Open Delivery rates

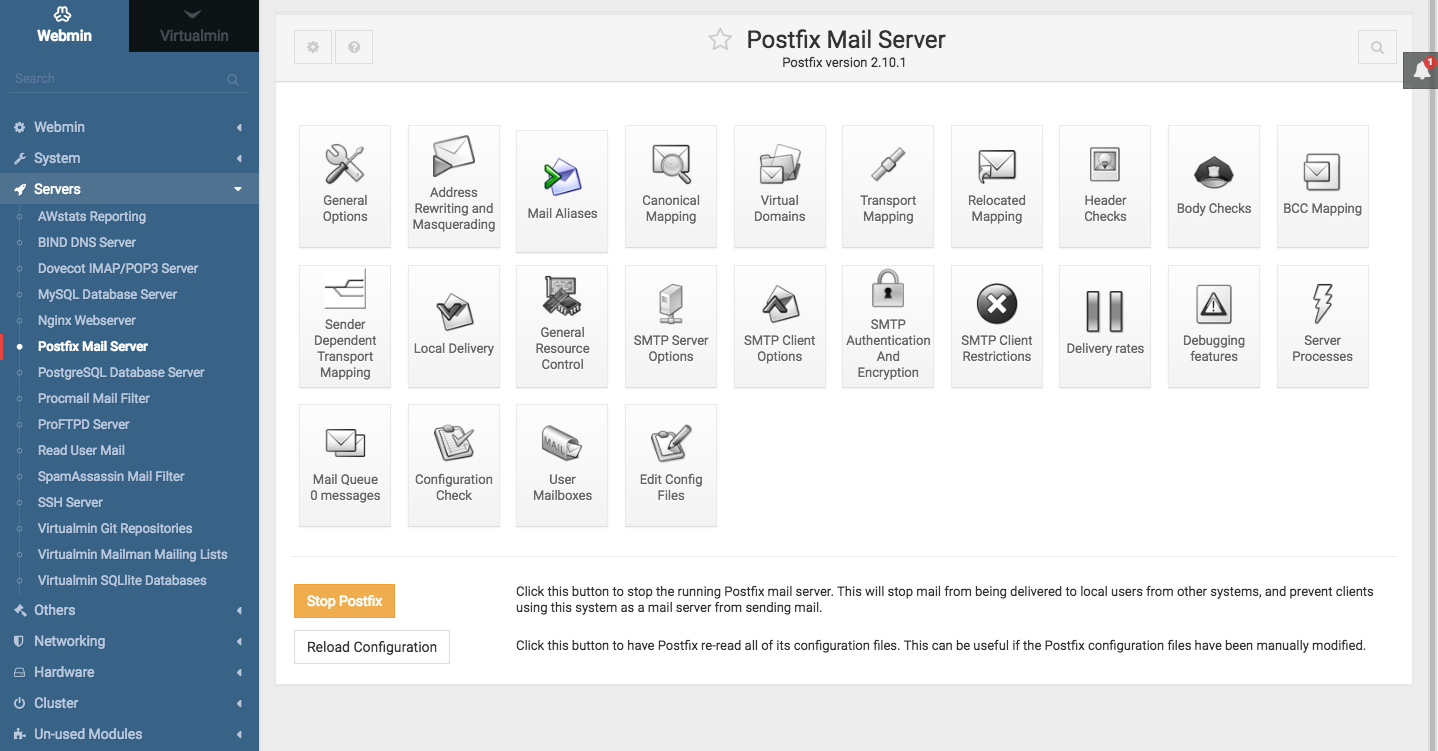(1105, 326)
